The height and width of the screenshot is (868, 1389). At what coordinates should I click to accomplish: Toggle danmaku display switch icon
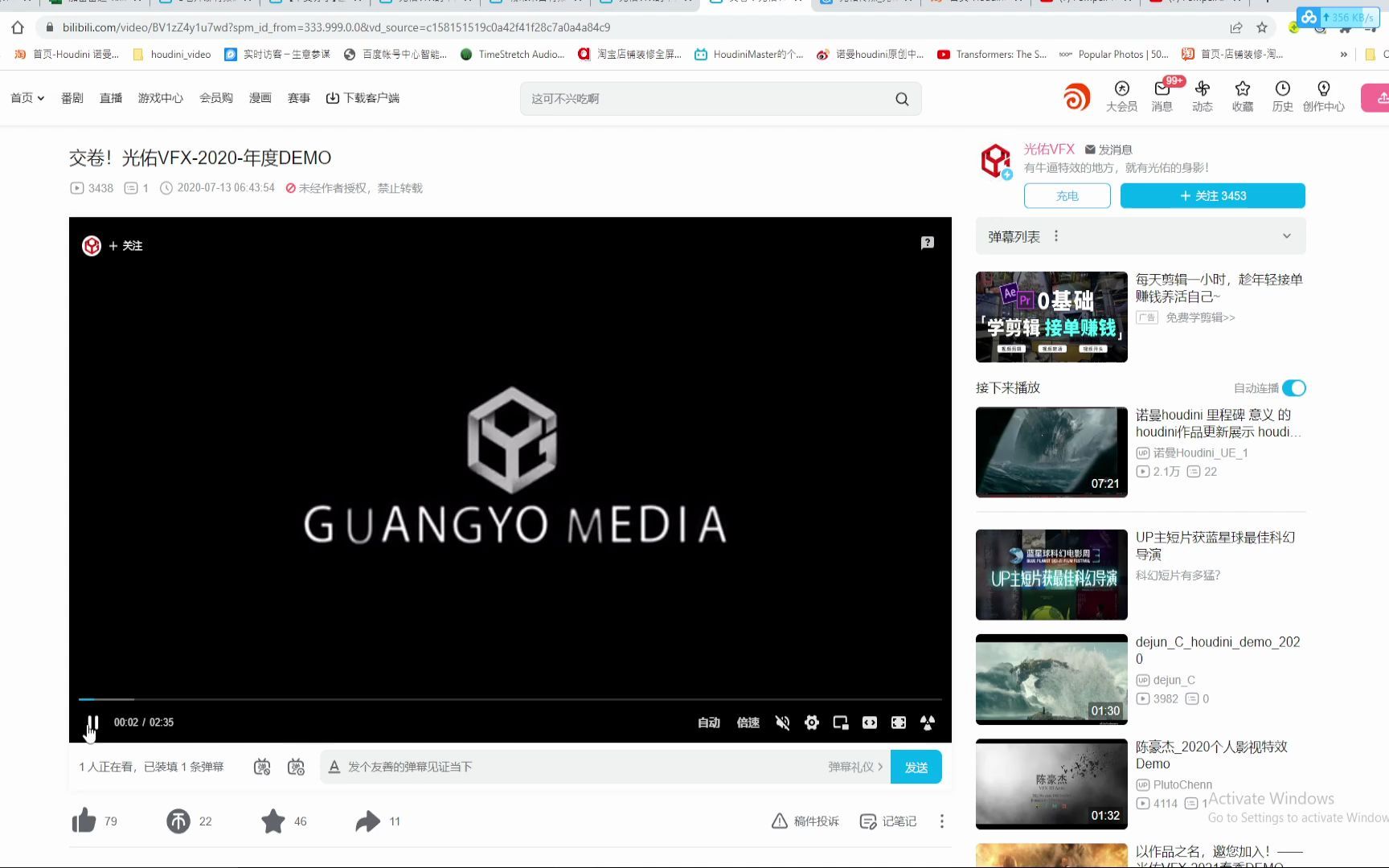(262, 767)
